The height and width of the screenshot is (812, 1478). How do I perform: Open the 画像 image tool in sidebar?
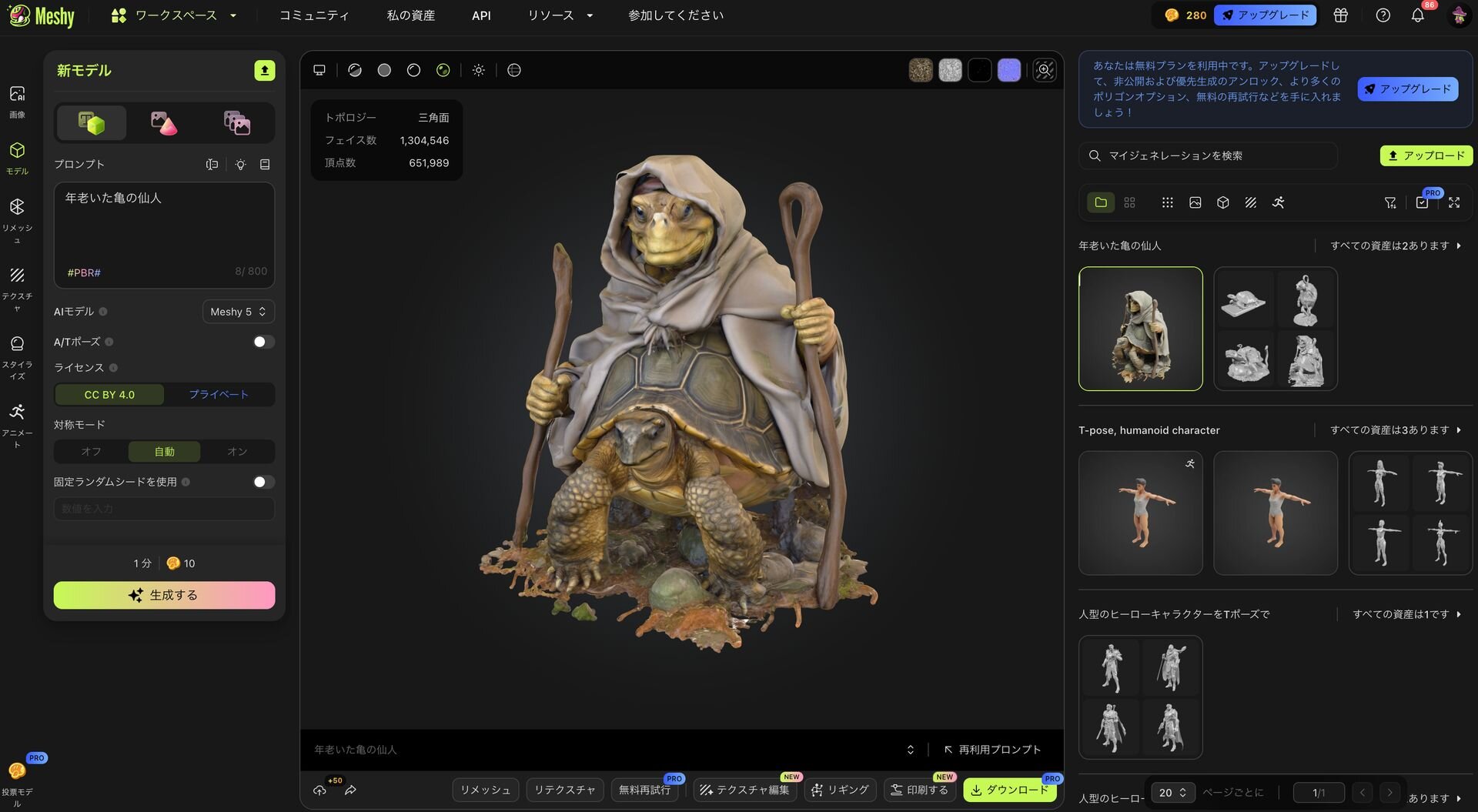[17, 102]
